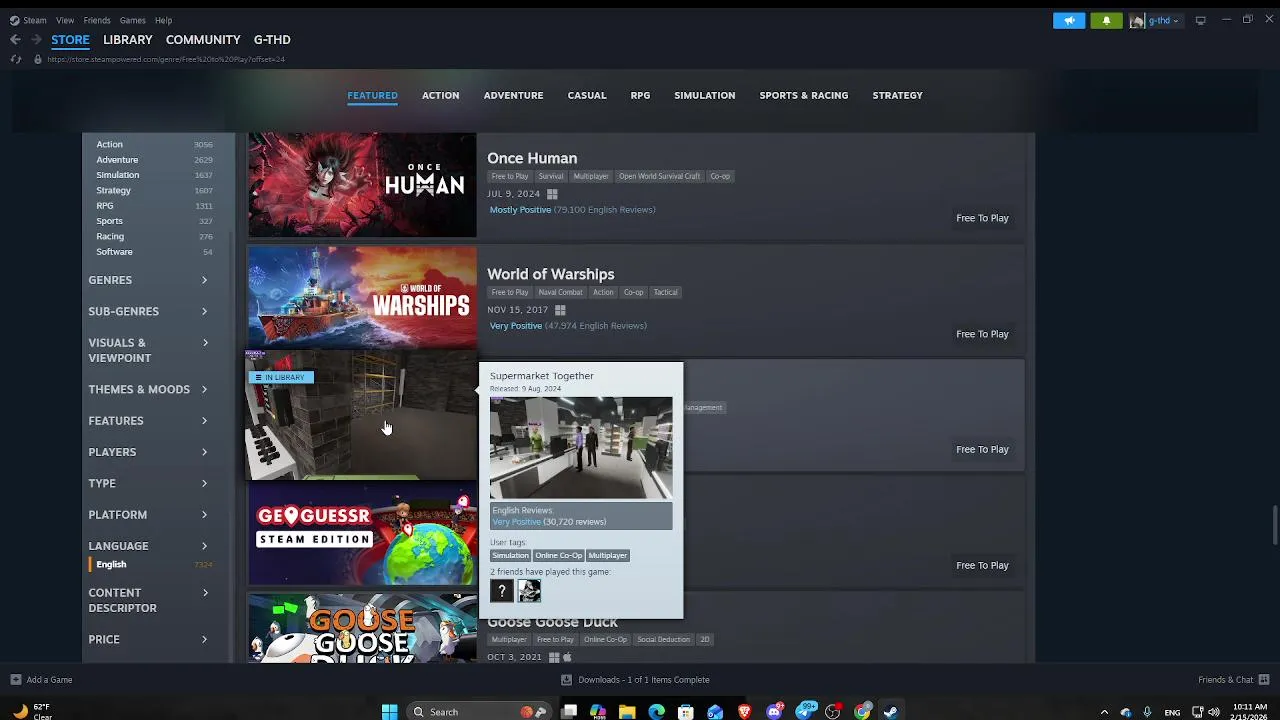Open Microsoft Store from the taskbar
The height and width of the screenshot is (720, 1280).
point(686,712)
